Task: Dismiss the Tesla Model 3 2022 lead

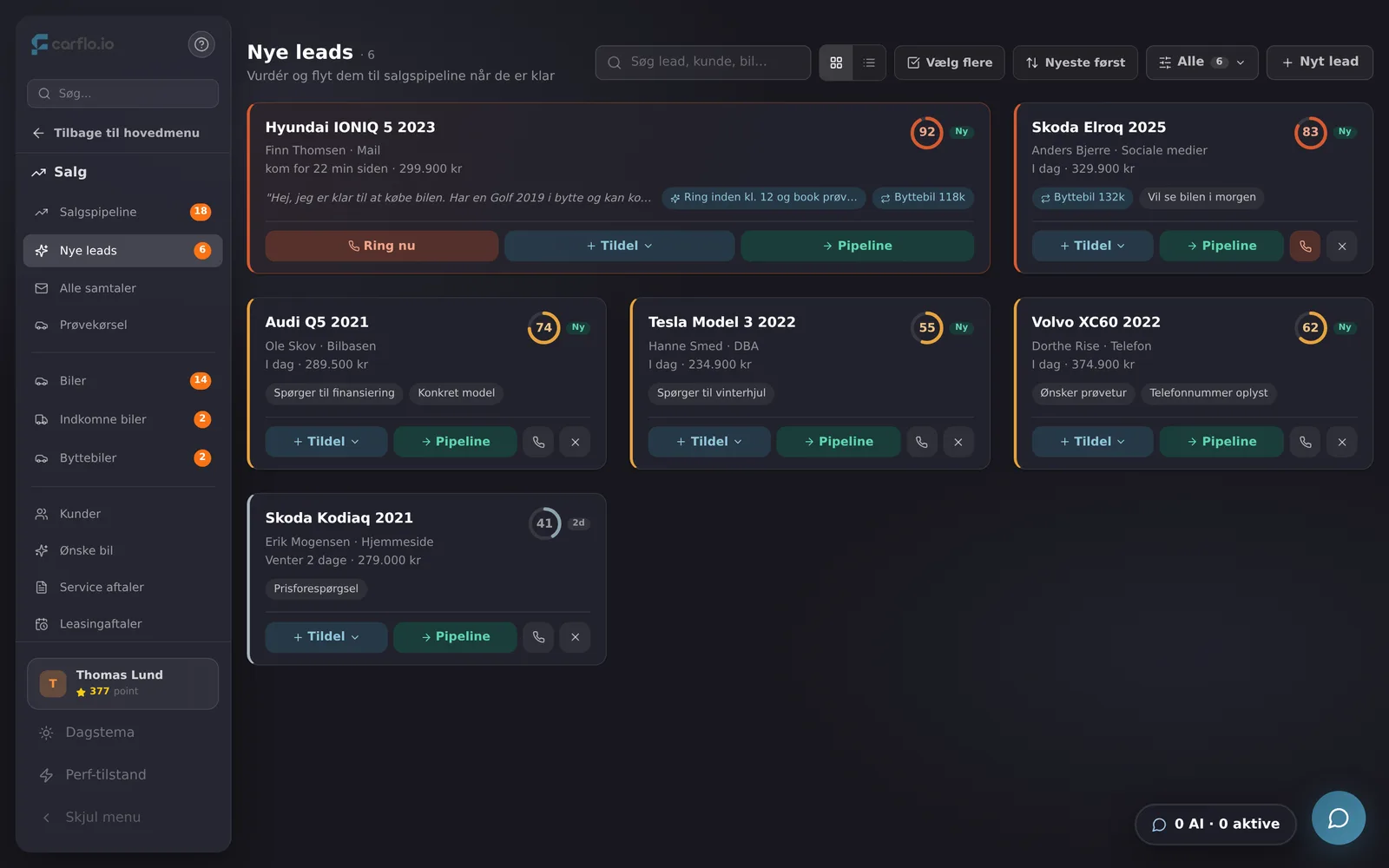Action: click(958, 442)
